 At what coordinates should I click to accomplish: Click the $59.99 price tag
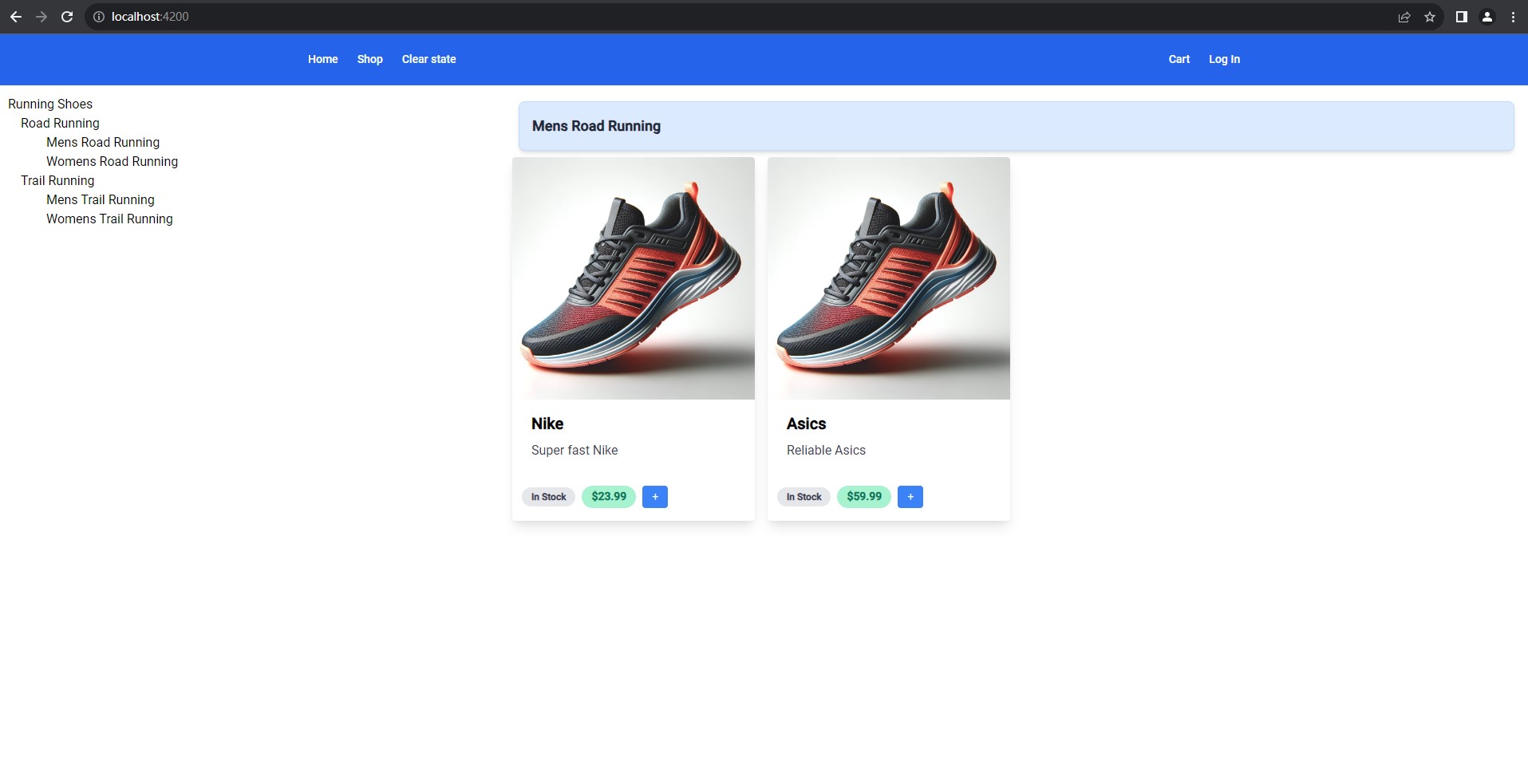pos(864,497)
